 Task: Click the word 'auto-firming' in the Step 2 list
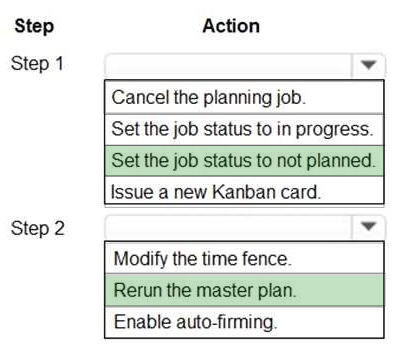tap(226, 322)
